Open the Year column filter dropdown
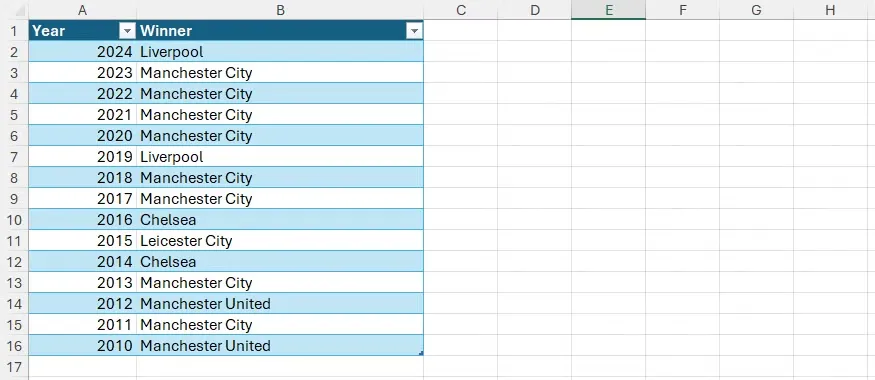Image resolution: width=875 pixels, height=380 pixels. click(x=128, y=31)
